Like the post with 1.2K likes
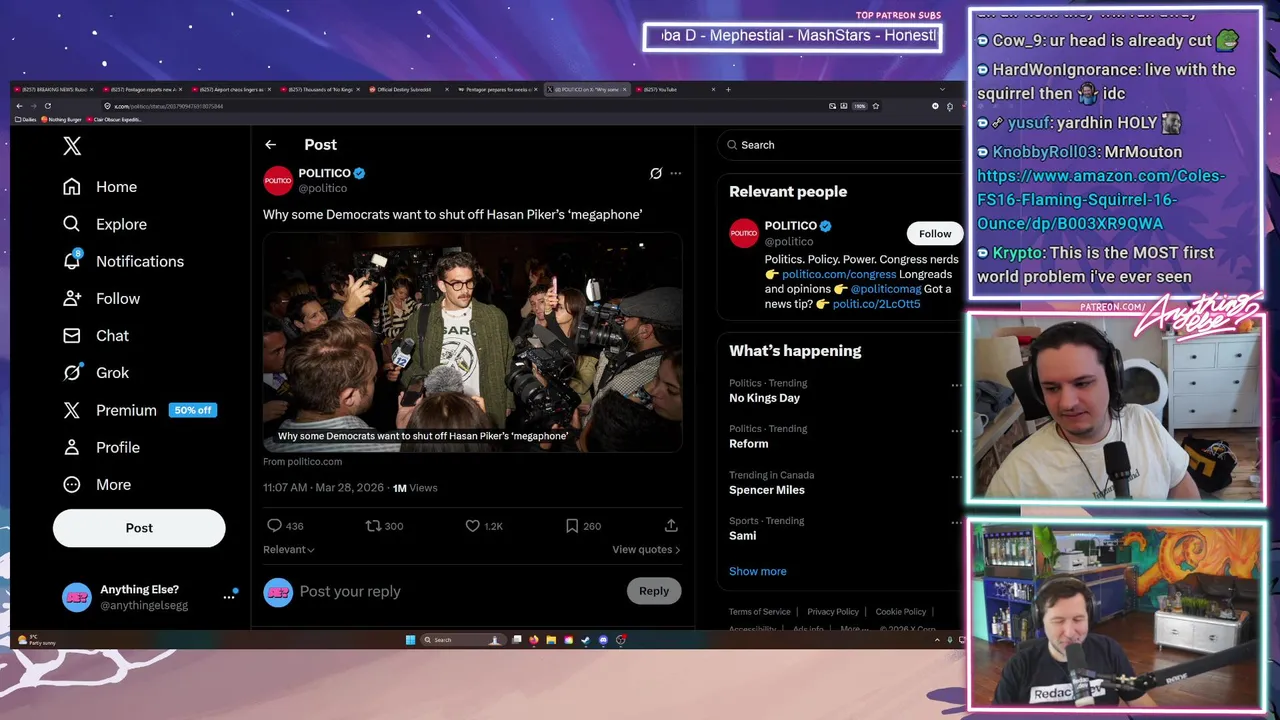The image size is (1280, 720). [473, 526]
